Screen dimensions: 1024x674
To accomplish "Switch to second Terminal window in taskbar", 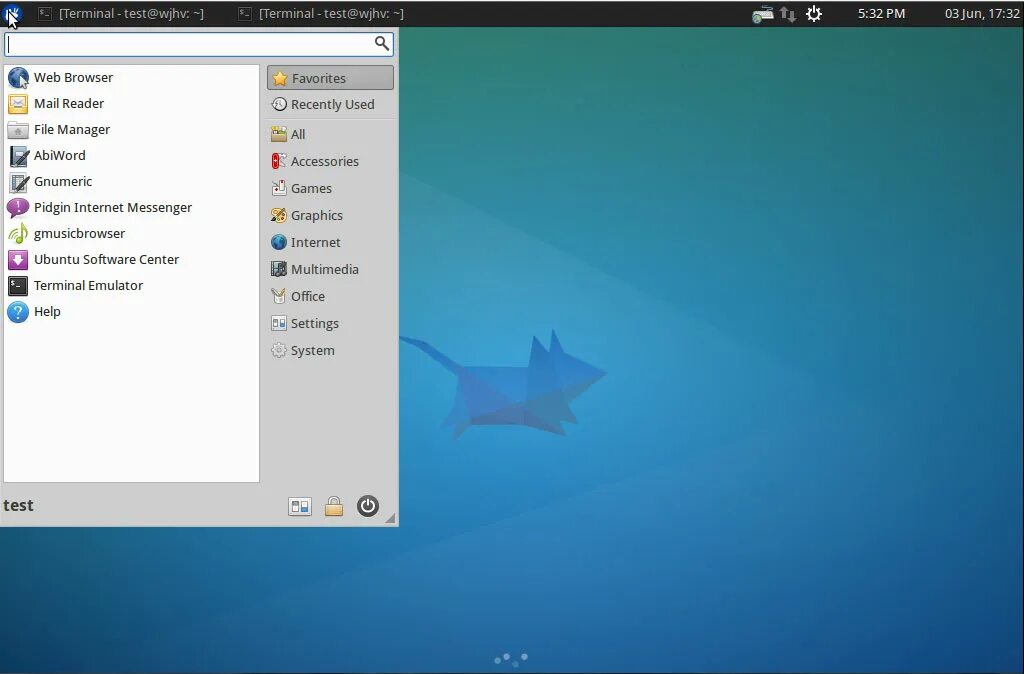I will pos(321,13).
